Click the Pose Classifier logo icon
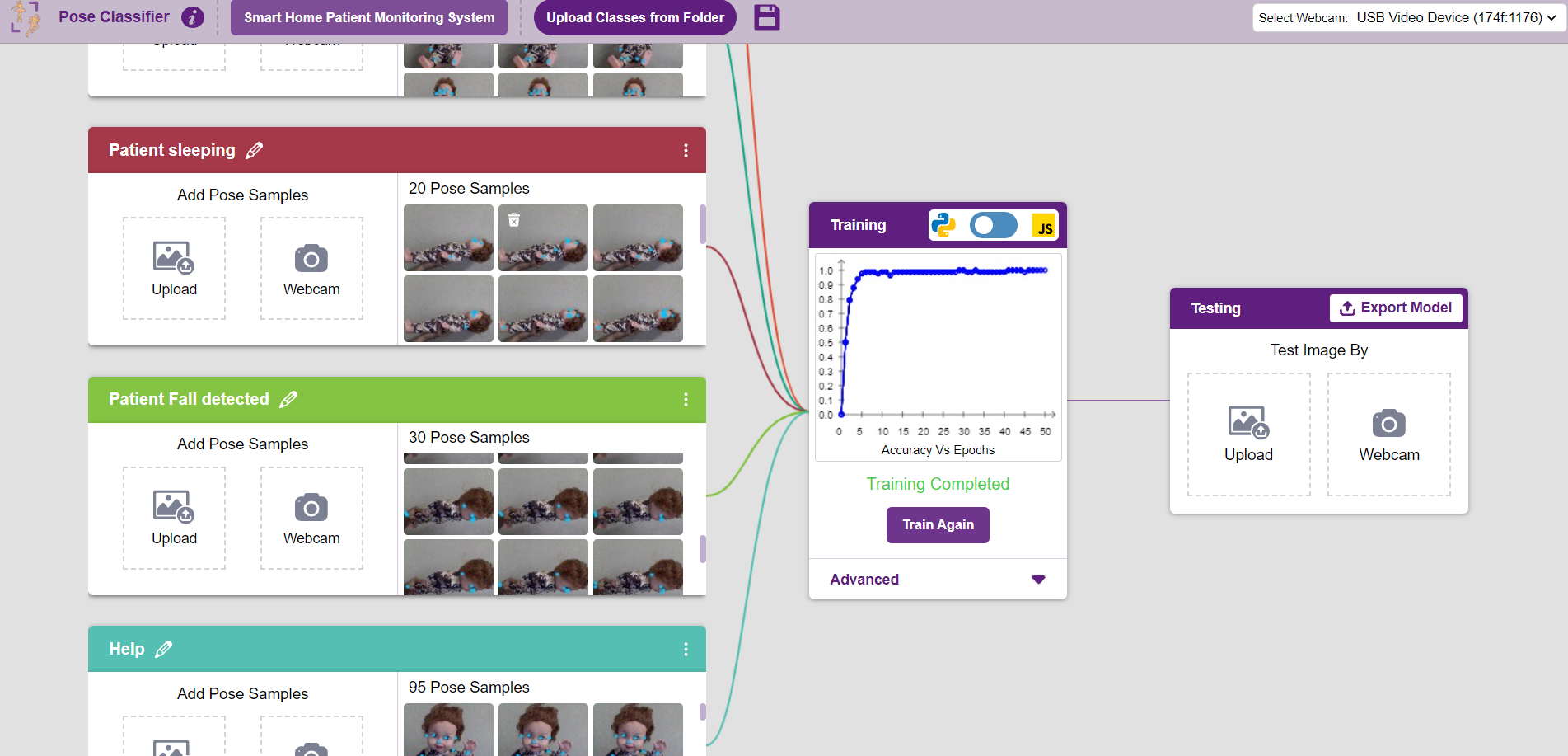 point(25,18)
